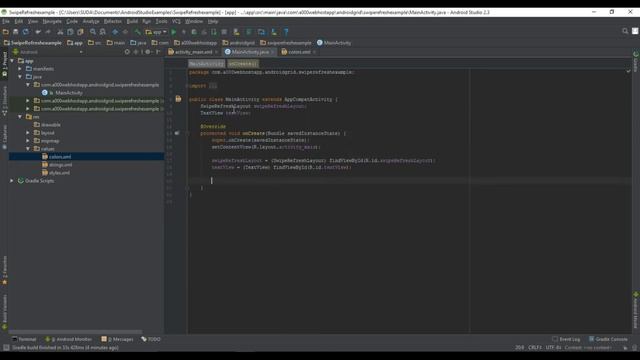Open the SDK Manager toolbar icon
Viewport: 640px width, 360px height.
point(274,32)
